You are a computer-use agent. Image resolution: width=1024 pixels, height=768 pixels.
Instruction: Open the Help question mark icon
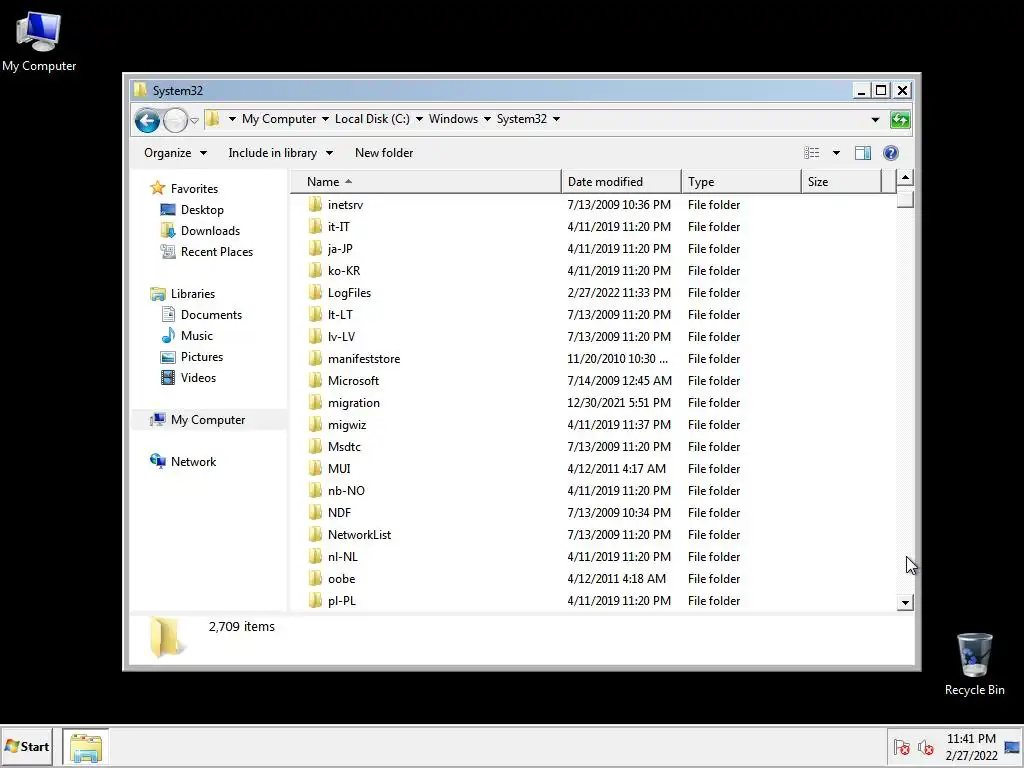[x=891, y=153]
